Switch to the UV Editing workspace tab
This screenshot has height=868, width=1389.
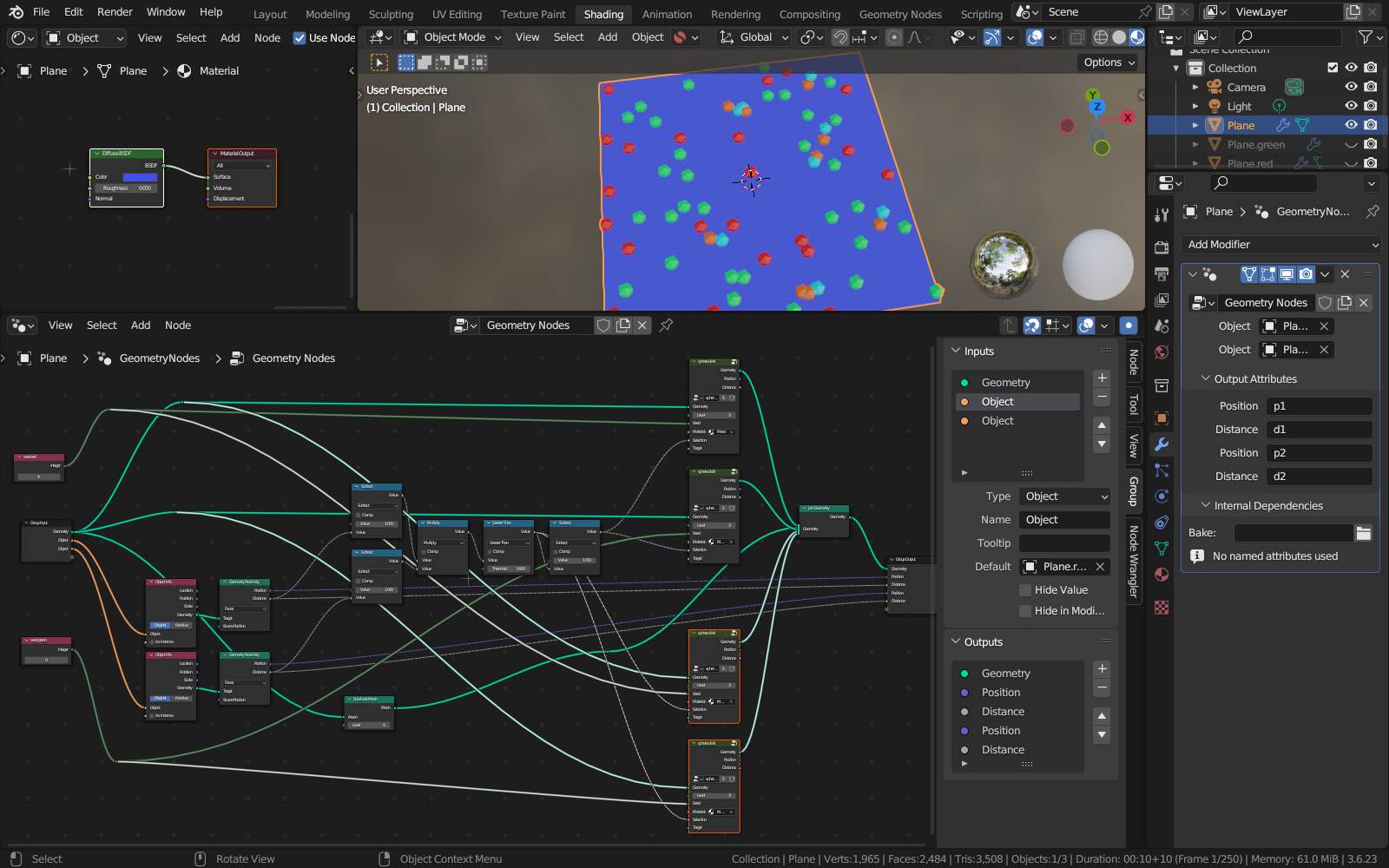coord(457,14)
